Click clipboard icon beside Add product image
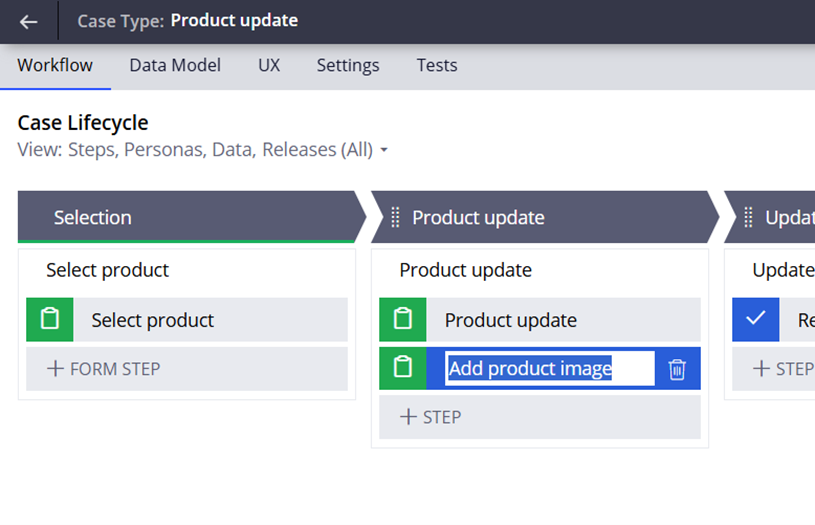Viewport: 815px width, 525px height. click(402, 368)
